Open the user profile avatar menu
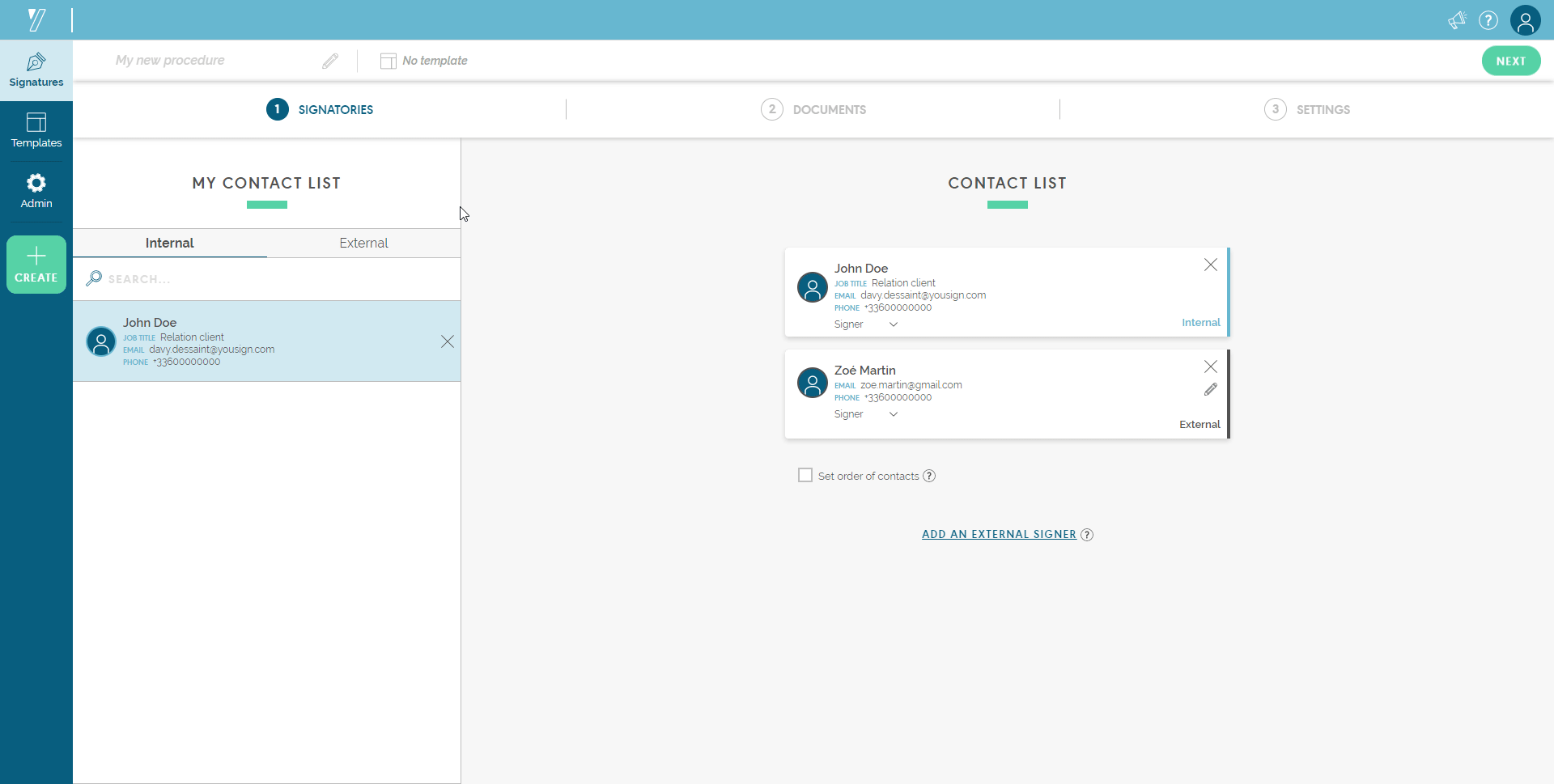 tap(1526, 20)
